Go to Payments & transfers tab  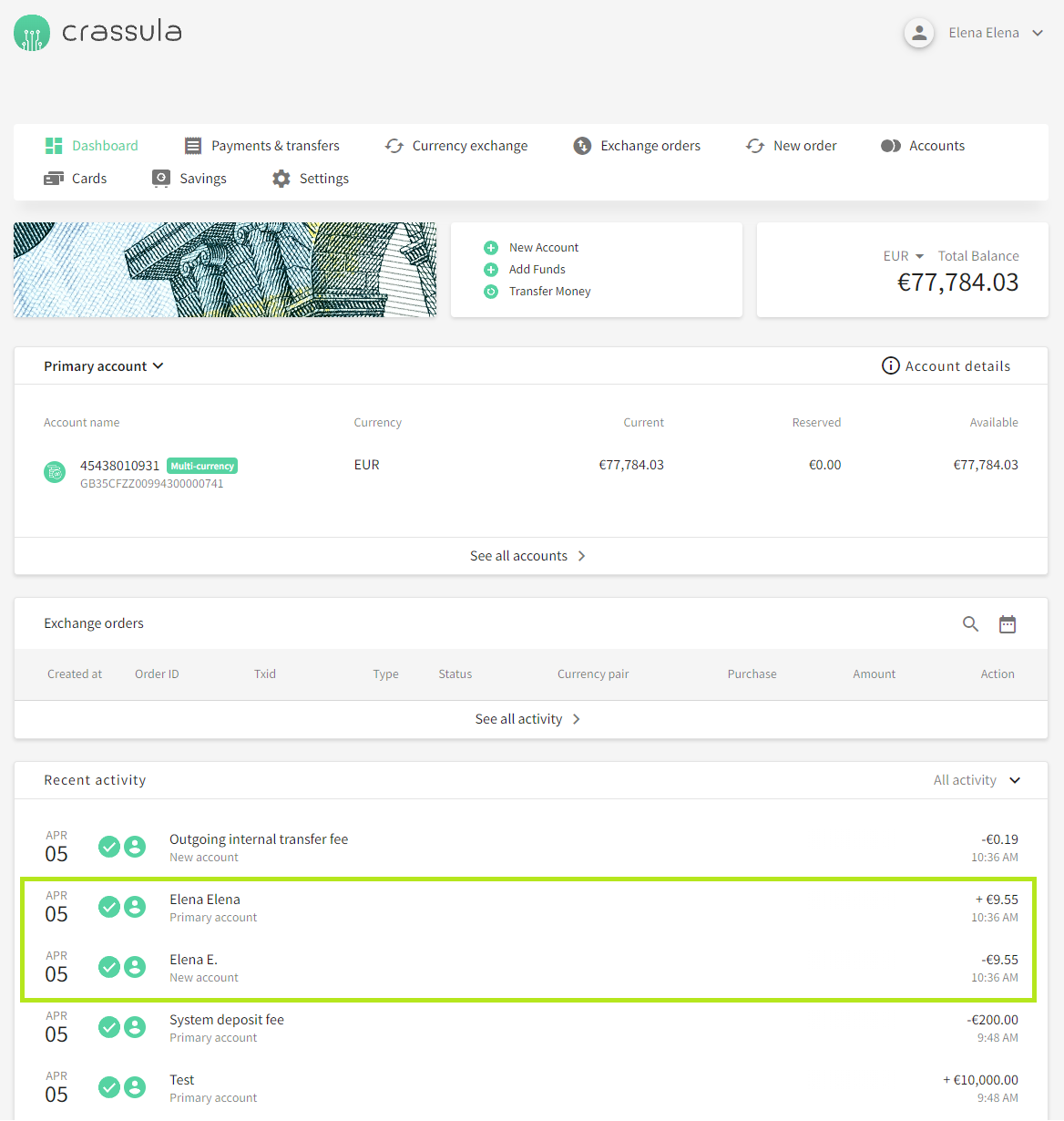point(261,146)
